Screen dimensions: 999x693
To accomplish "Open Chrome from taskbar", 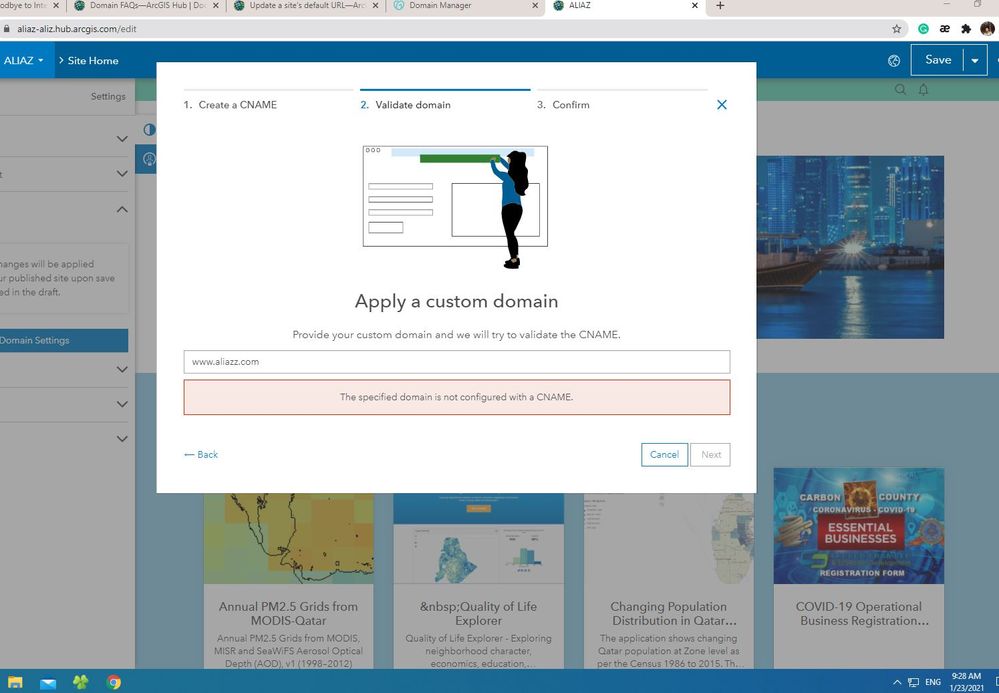I will click(114, 682).
